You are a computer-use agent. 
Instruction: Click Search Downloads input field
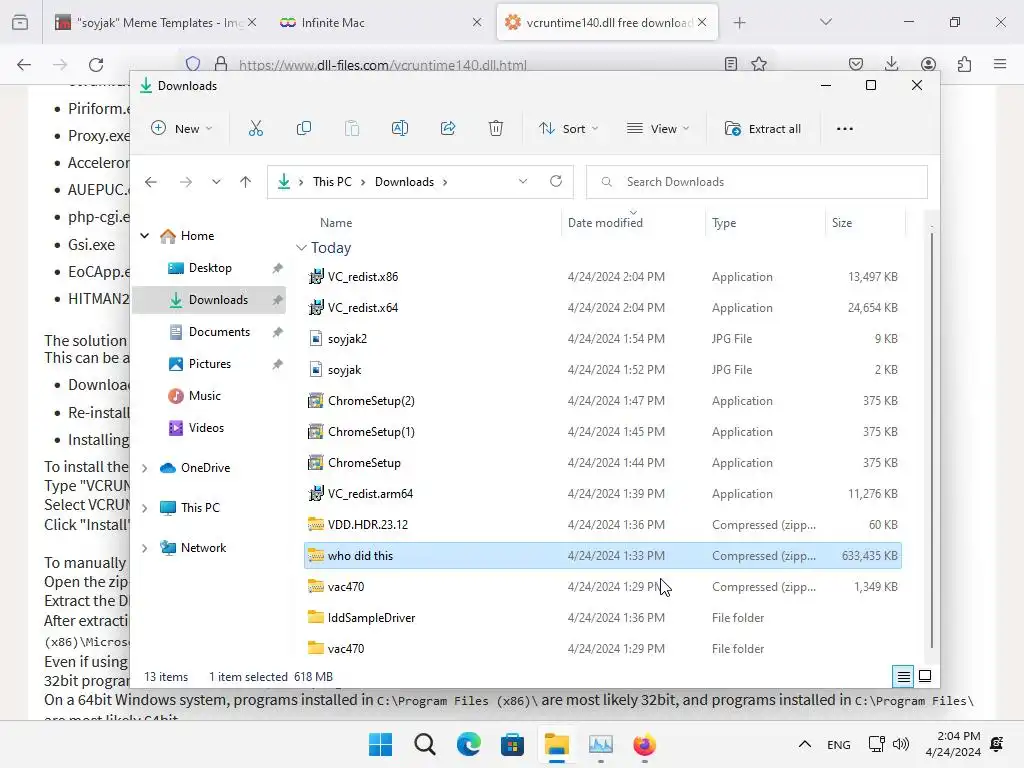[x=757, y=182]
